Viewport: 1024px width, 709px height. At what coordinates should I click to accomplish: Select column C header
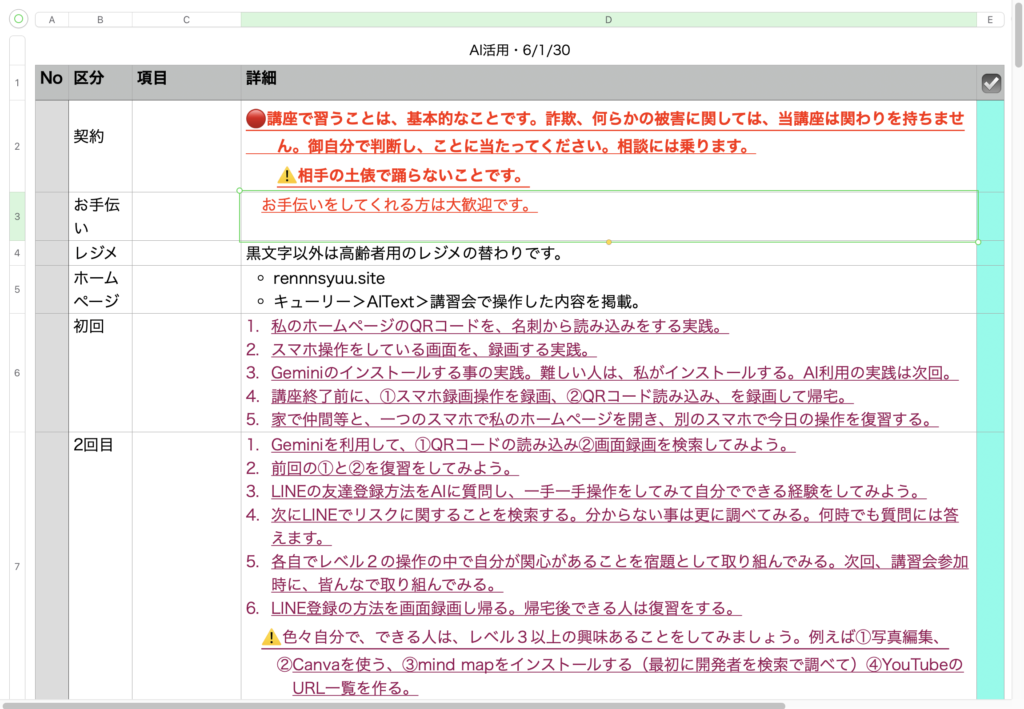[186, 19]
